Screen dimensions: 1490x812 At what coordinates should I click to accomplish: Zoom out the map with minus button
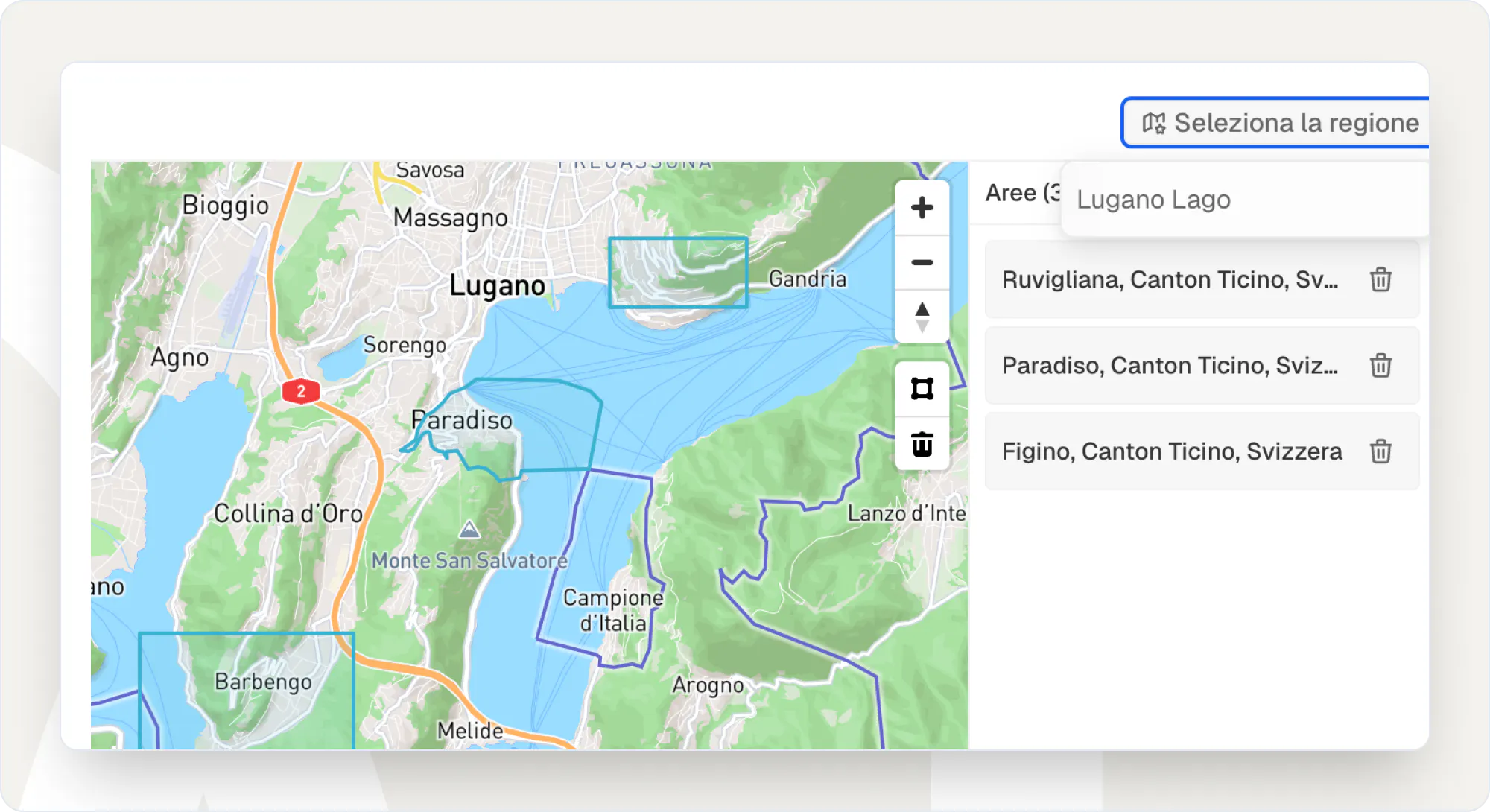[x=922, y=262]
